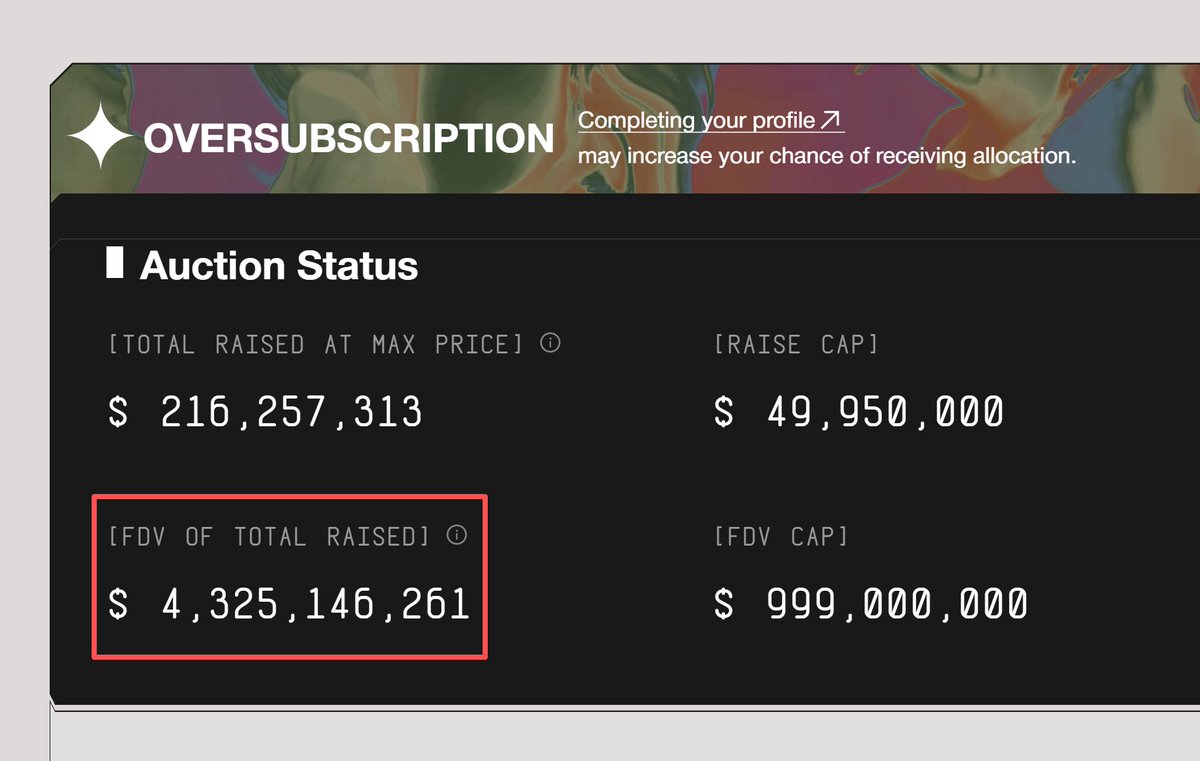Click the grey page background above the banner

coord(600,30)
